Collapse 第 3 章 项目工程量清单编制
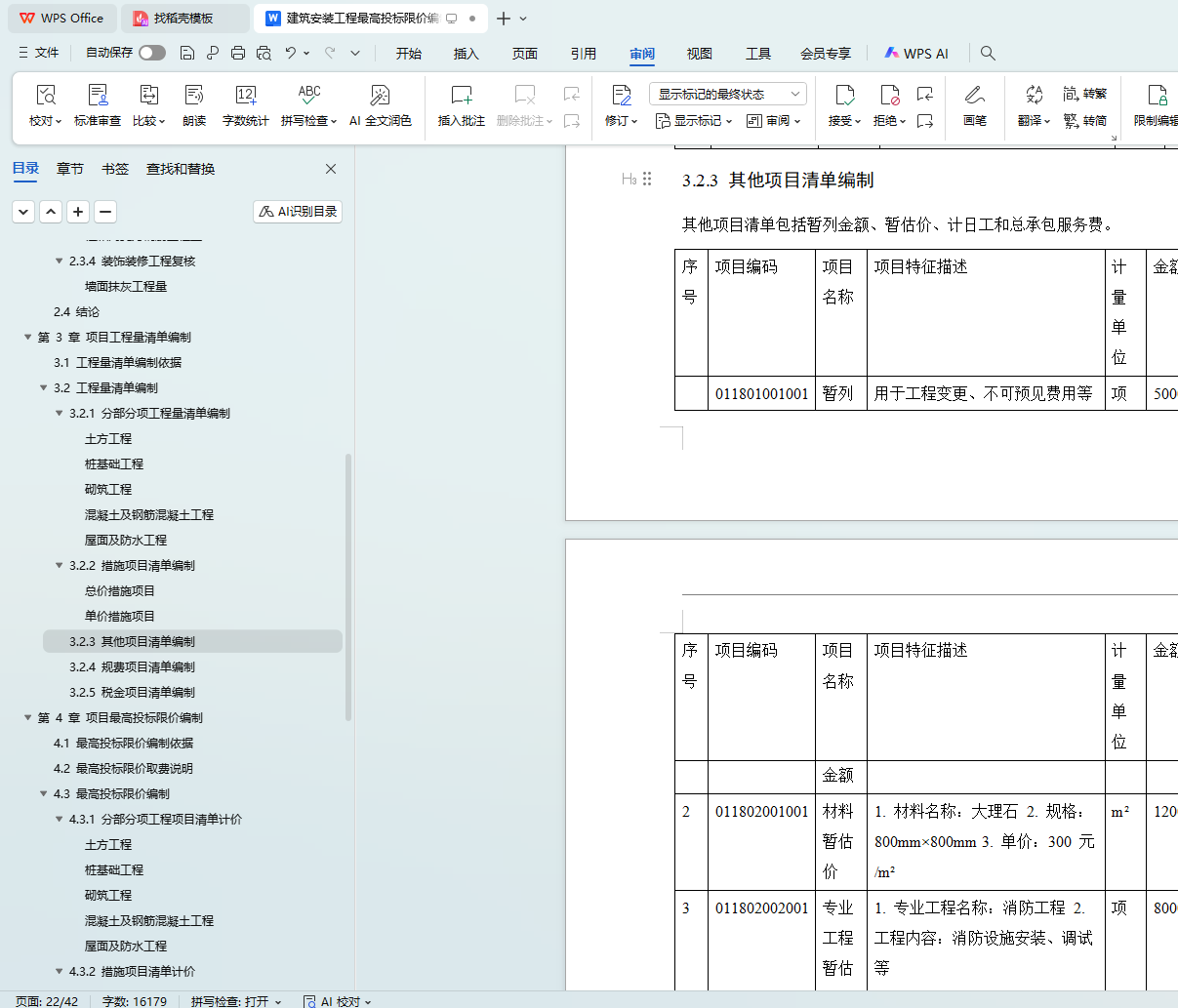Screen dimensions: 1178x1008 pos(28,337)
